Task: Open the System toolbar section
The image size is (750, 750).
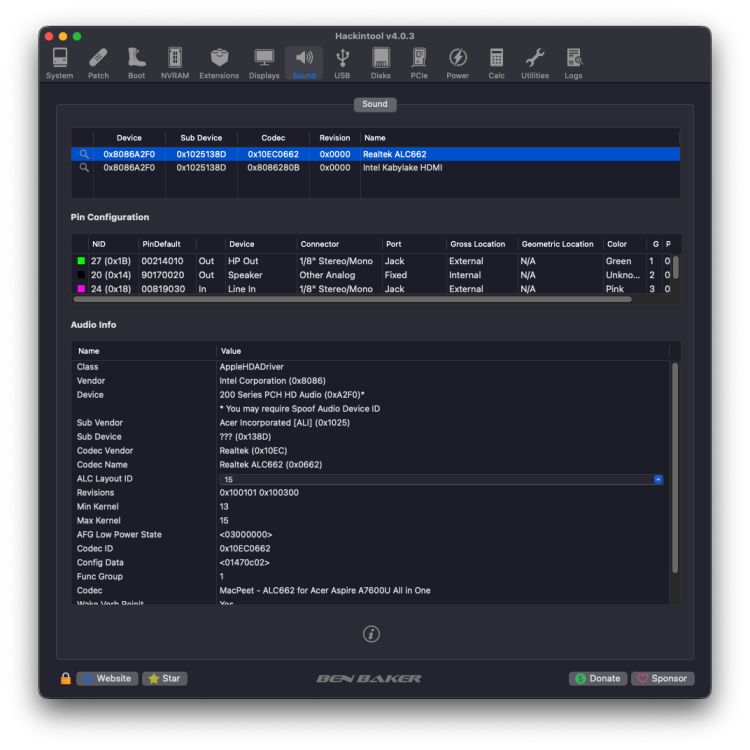Action: click(60, 63)
